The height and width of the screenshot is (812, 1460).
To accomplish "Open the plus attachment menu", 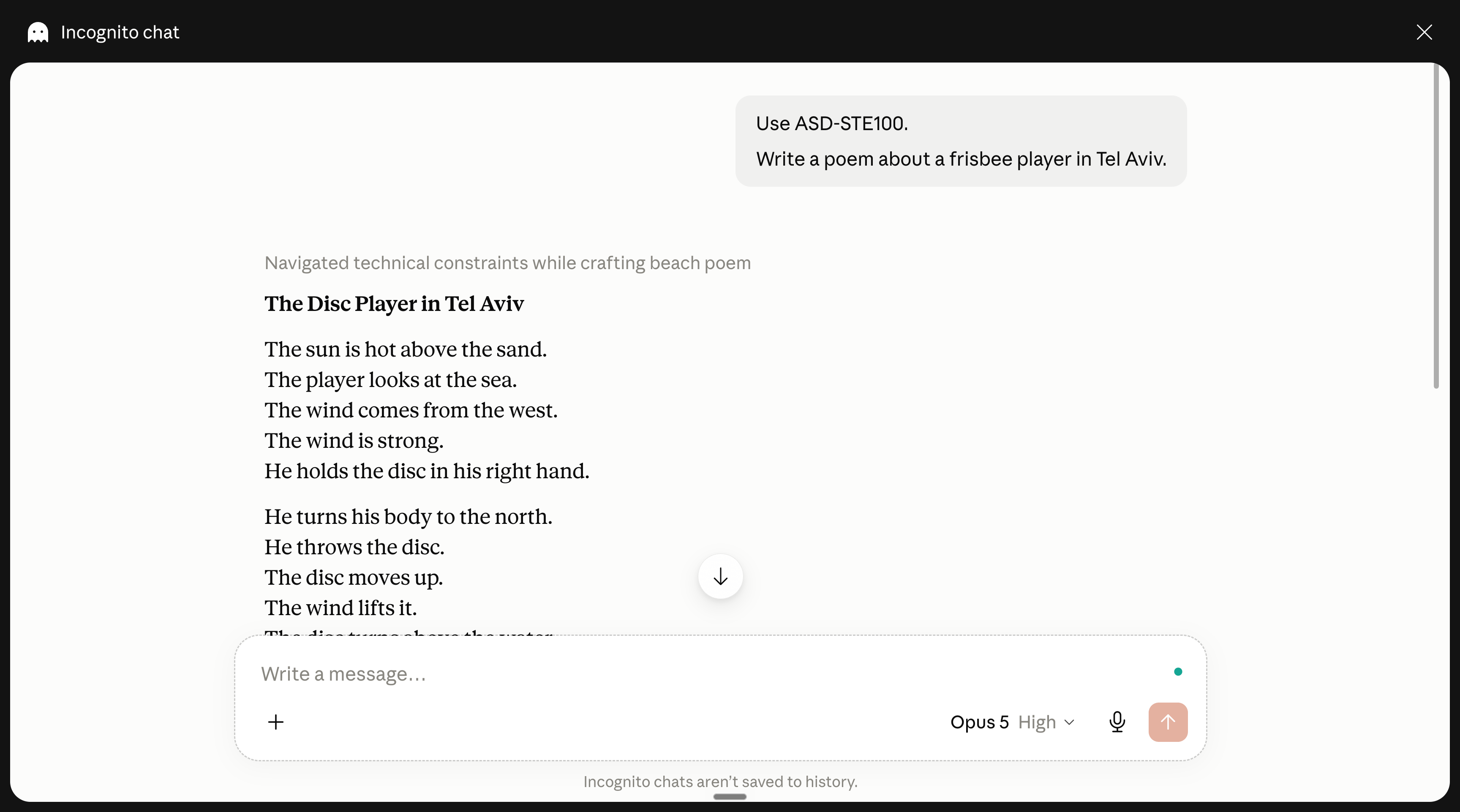I will (275, 722).
